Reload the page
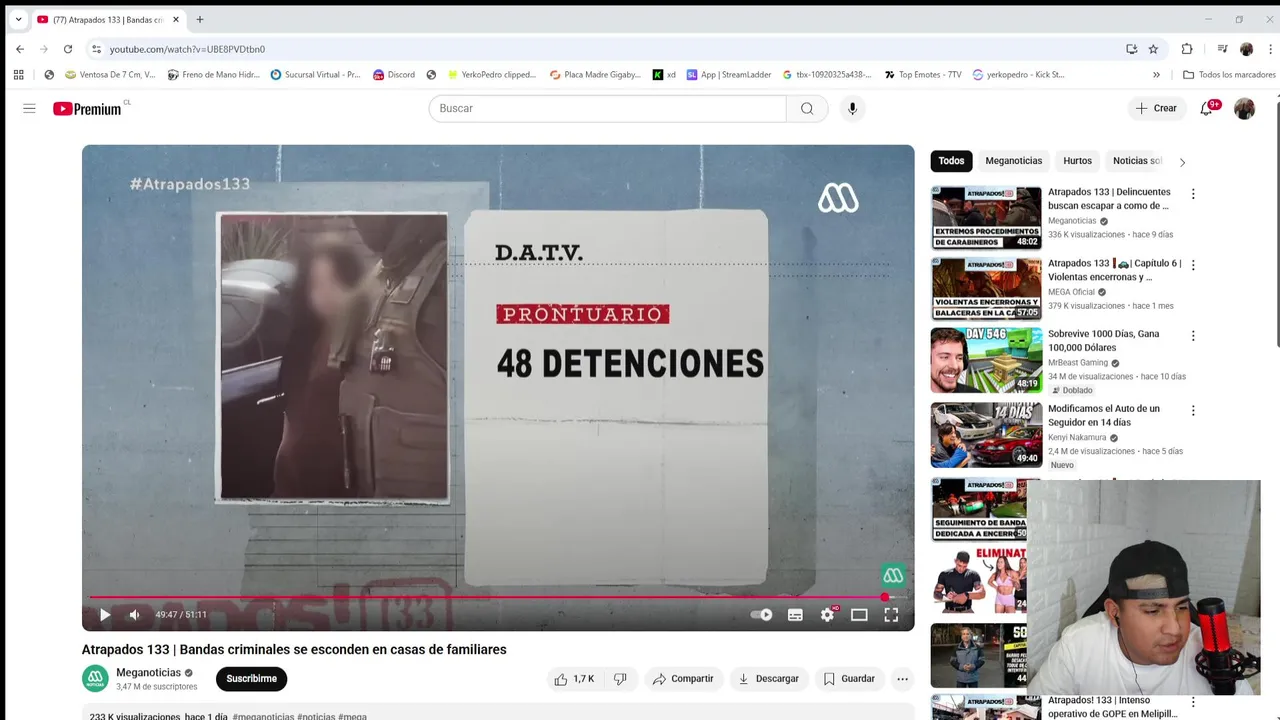The width and height of the screenshot is (1280, 720). click(x=68, y=49)
